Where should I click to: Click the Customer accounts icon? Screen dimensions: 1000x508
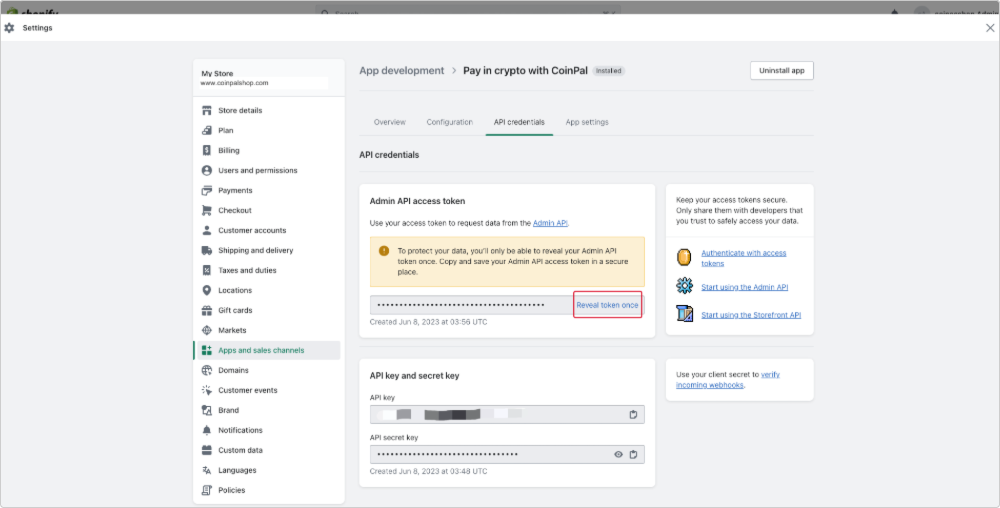coord(207,230)
